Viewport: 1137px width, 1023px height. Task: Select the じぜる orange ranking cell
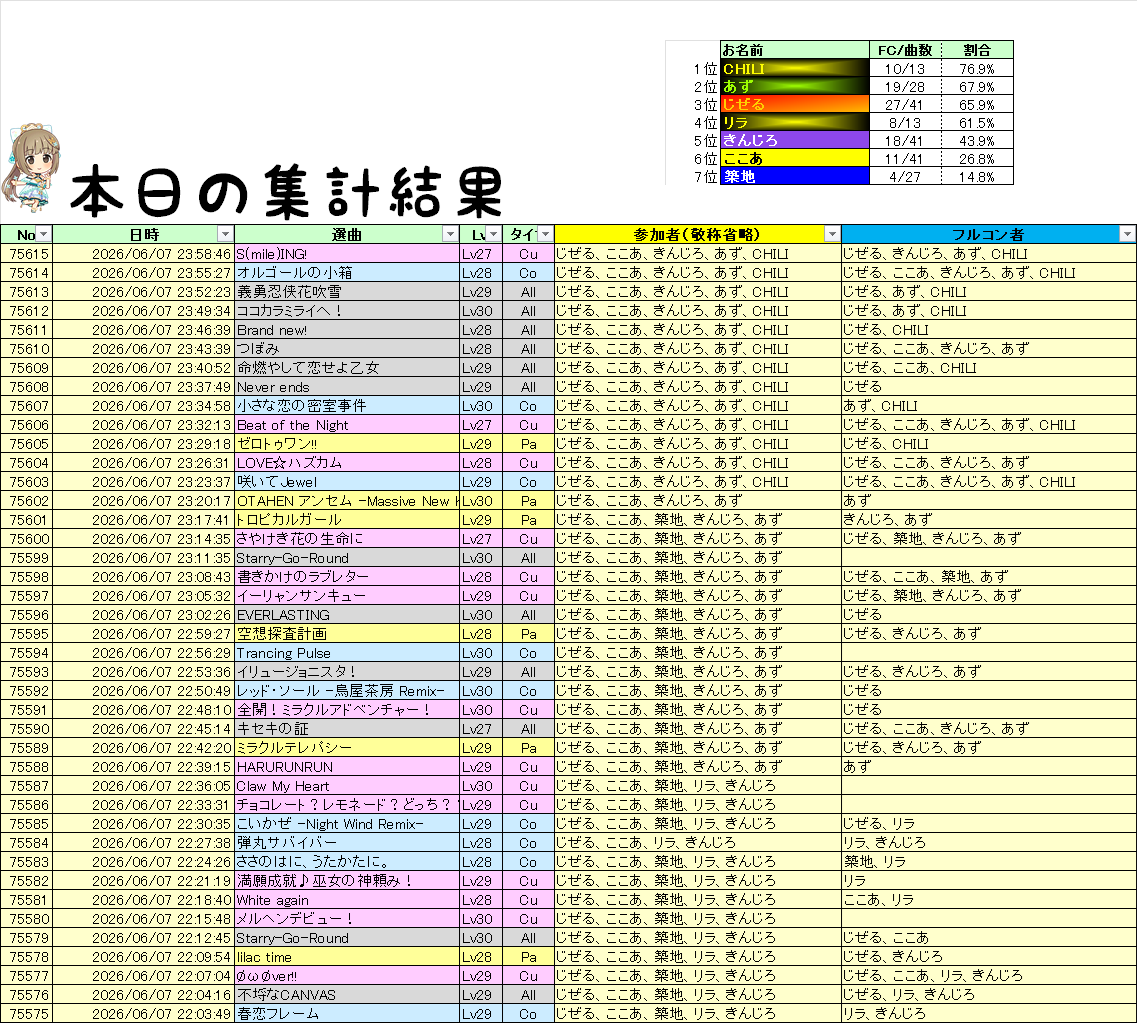click(795, 104)
